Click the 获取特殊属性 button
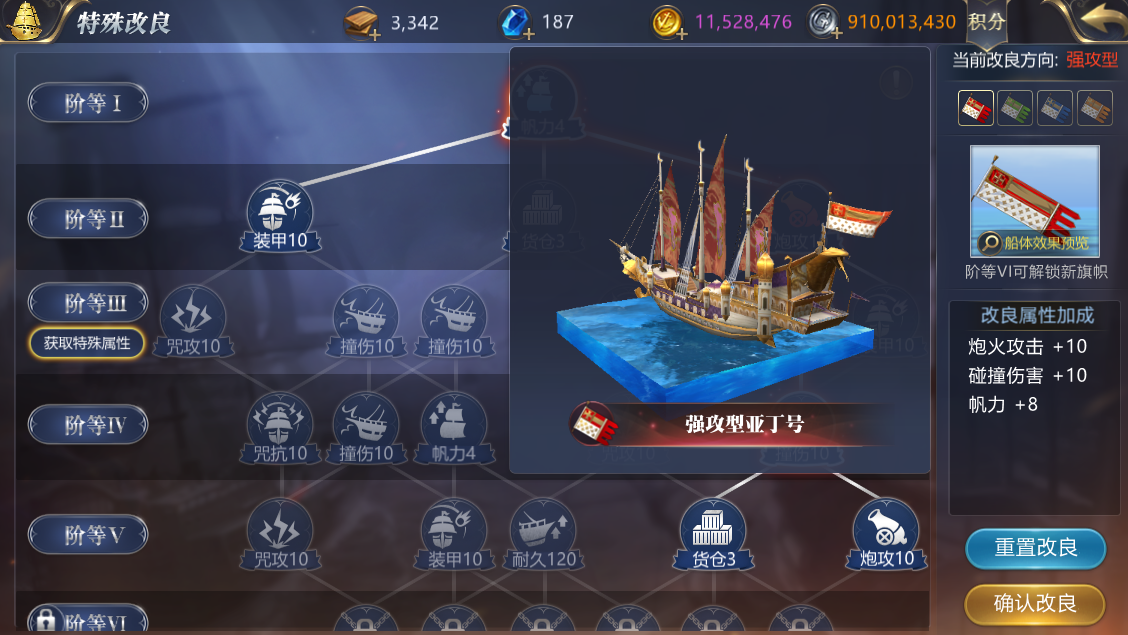1128x635 pixels. [87, 343]
